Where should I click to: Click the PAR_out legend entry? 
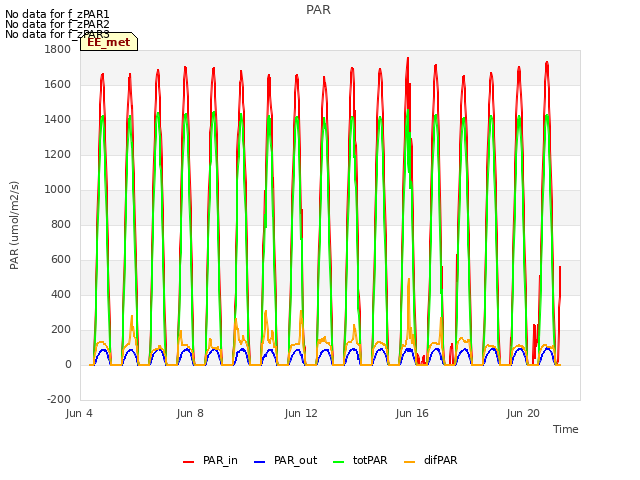coord(285,460)
